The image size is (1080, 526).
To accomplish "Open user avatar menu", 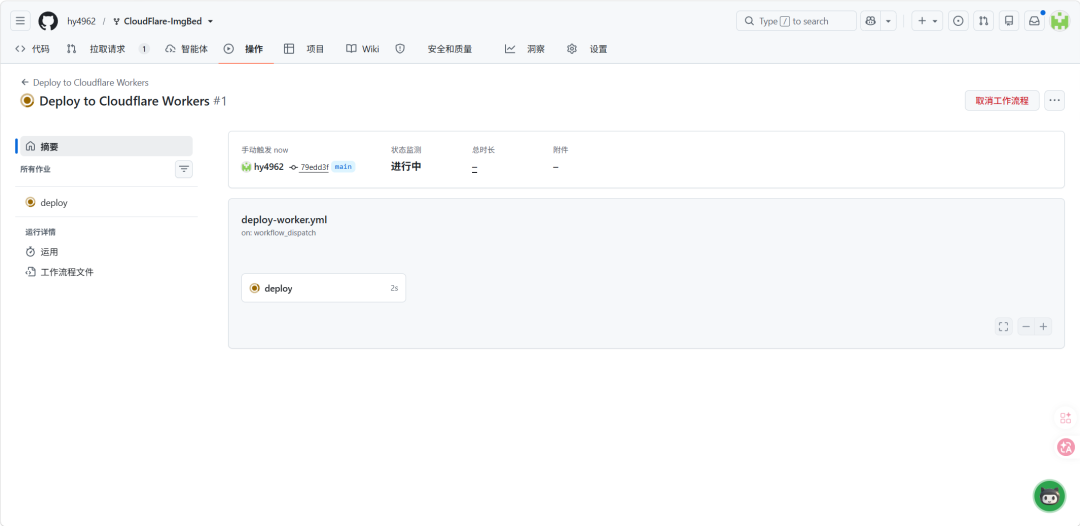I will [x=1059, y=21].
